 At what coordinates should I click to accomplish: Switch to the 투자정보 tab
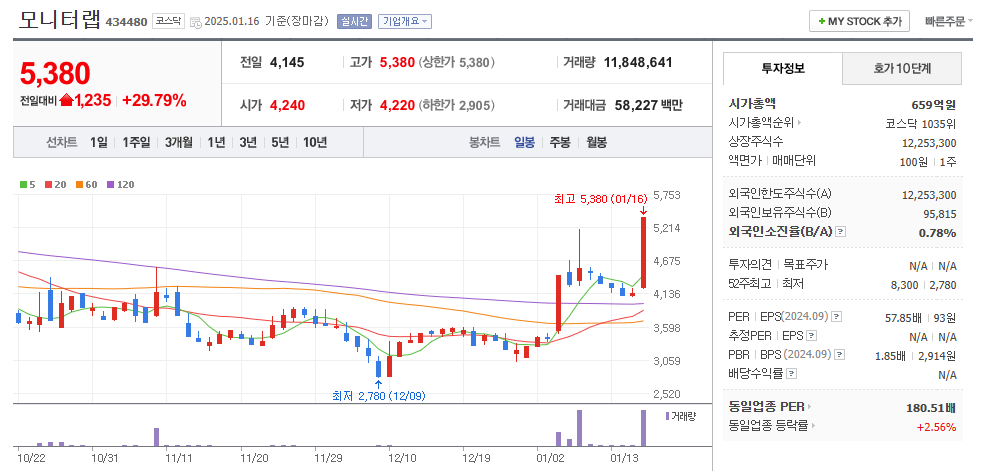click(783, 68)
